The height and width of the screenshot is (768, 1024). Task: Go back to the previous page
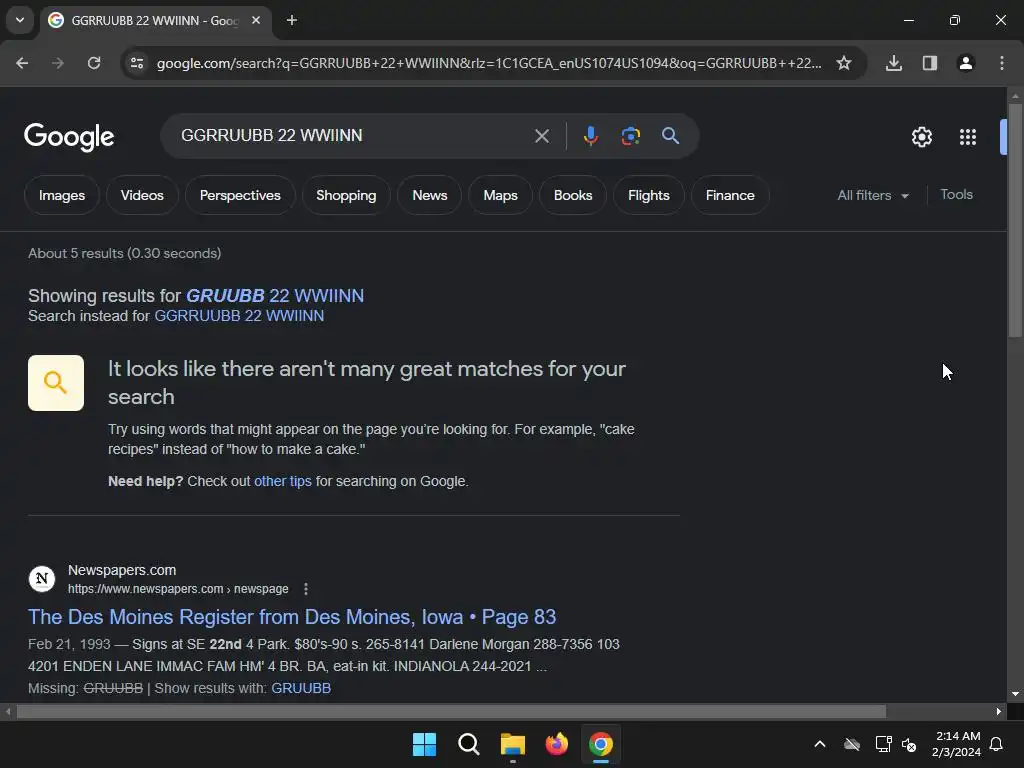coord(22,63)
